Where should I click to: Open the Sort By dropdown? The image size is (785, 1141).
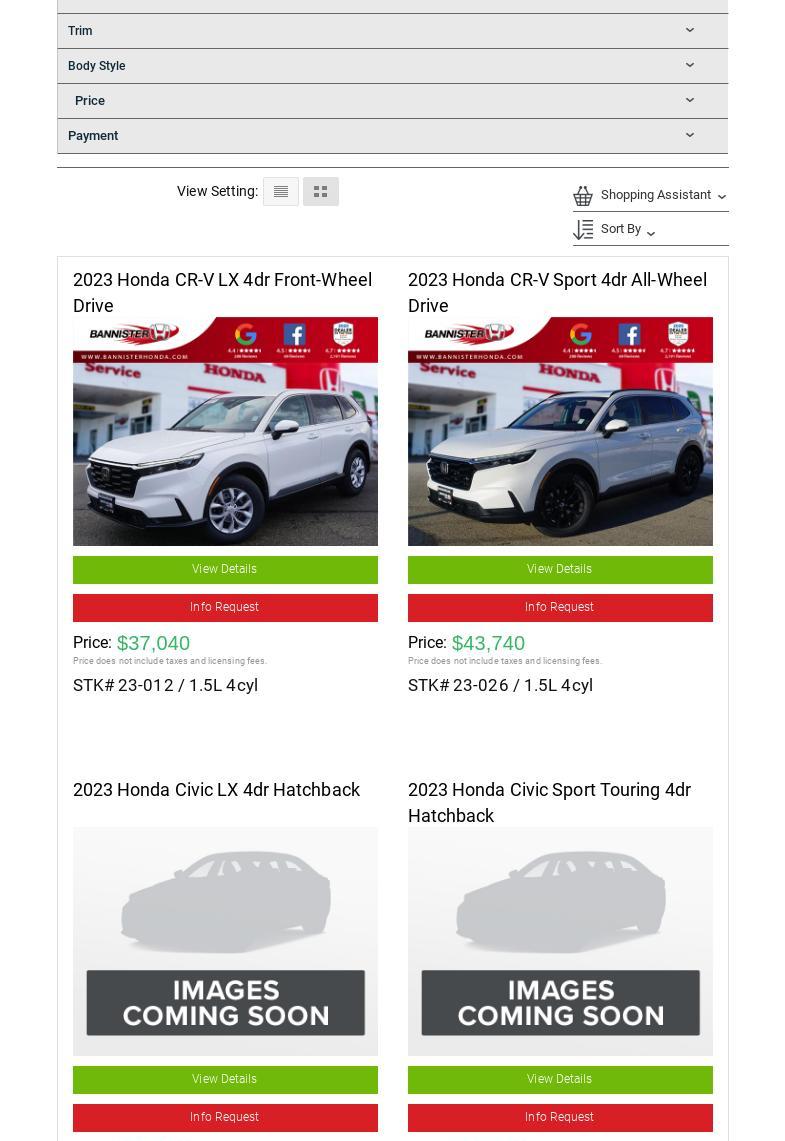pos(622,230)
